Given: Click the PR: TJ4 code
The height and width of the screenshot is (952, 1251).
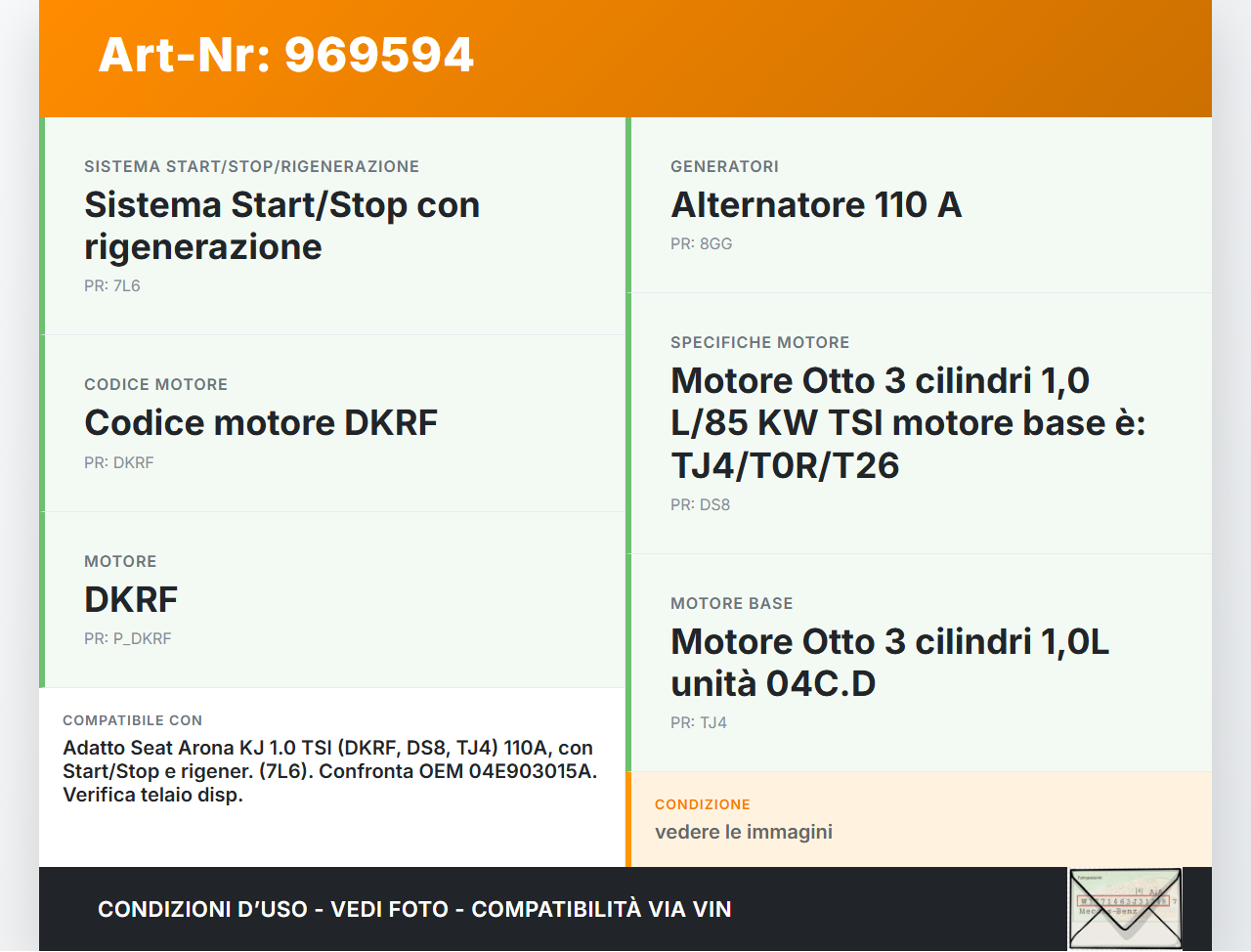Looking at the screenshot, I should tap(699, 723).
